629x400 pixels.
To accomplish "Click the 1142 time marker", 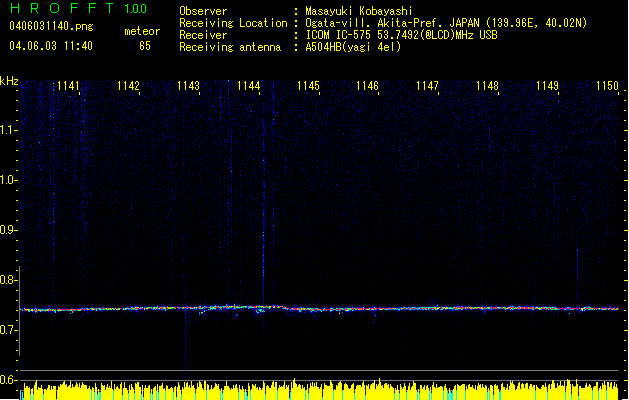I will tap(128, 86).
